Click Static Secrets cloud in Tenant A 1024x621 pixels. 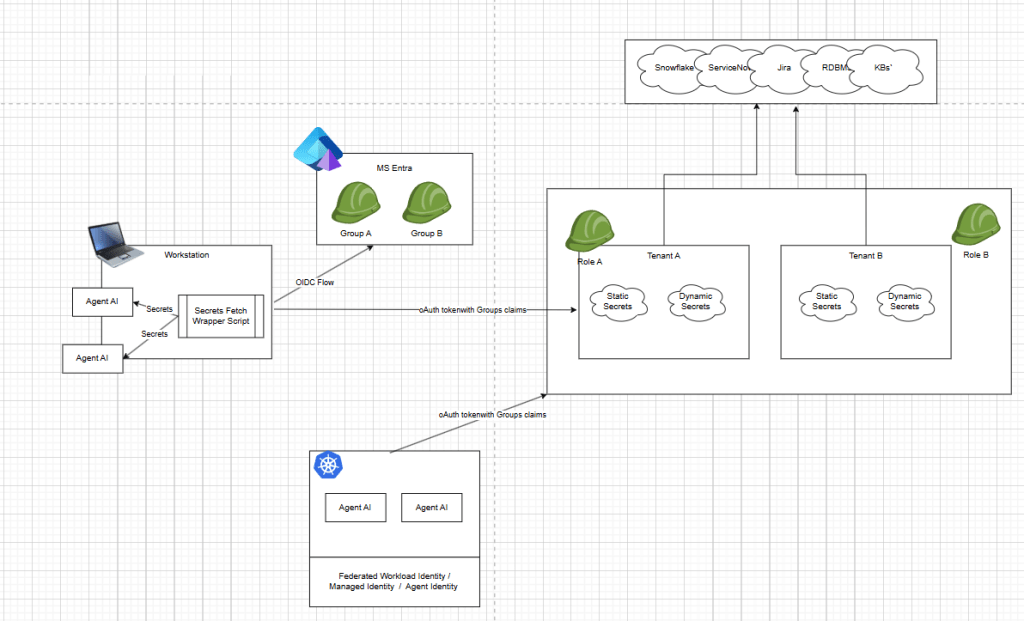(618, 302)
